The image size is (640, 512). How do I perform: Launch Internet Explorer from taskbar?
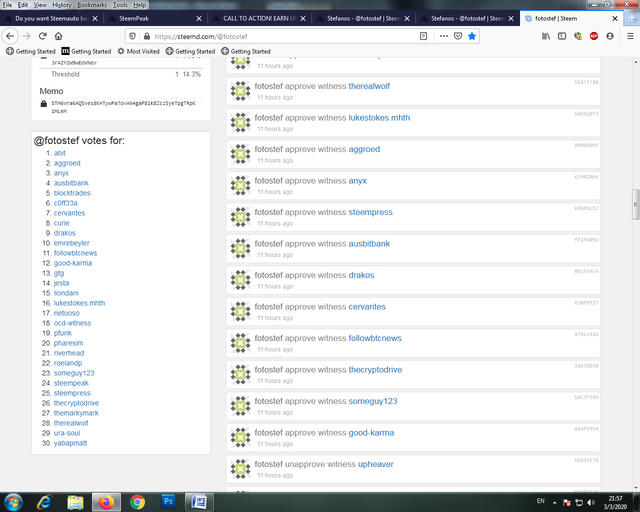click(x=44, y=502)
